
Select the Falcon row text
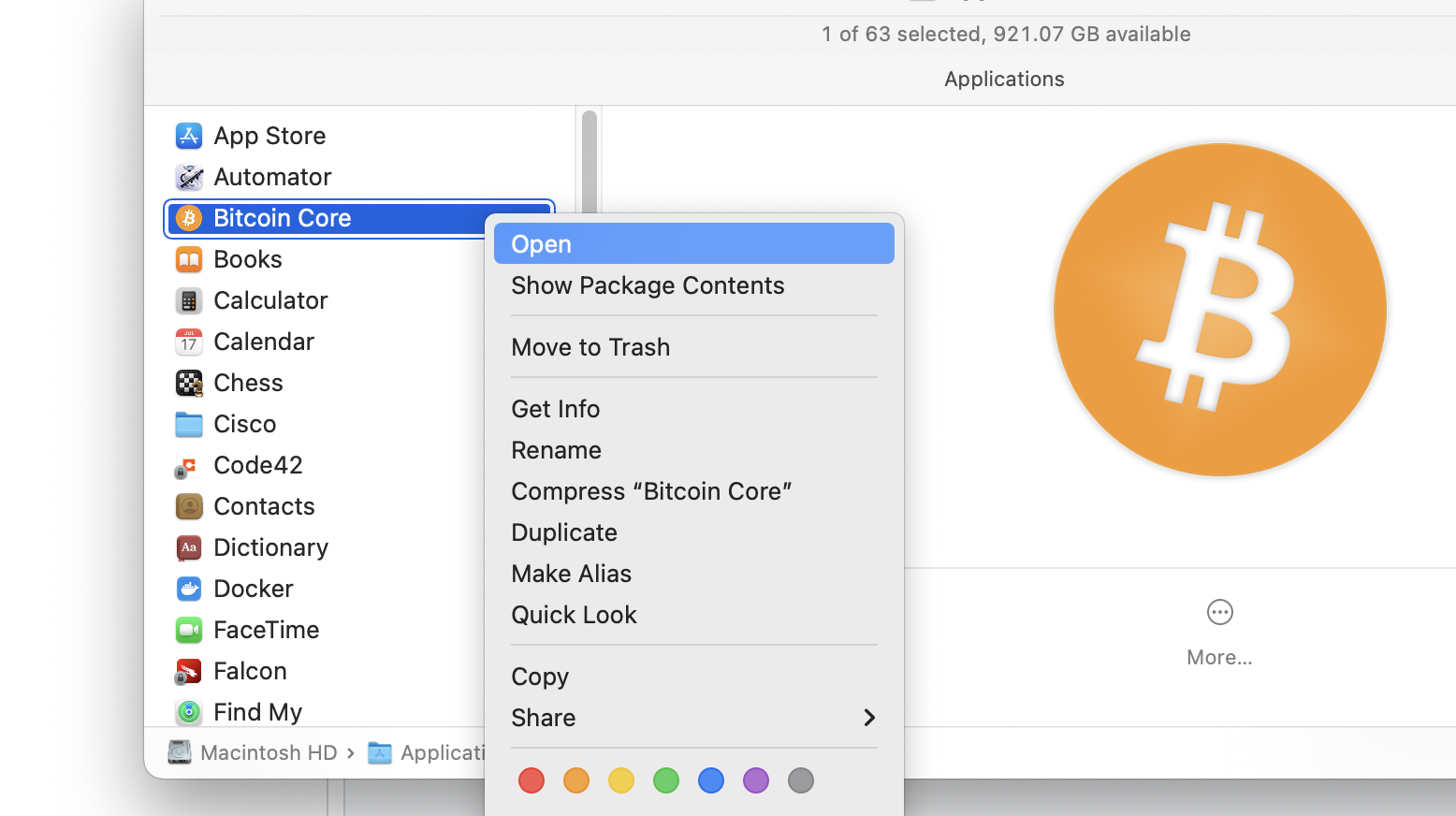point(250,671)
